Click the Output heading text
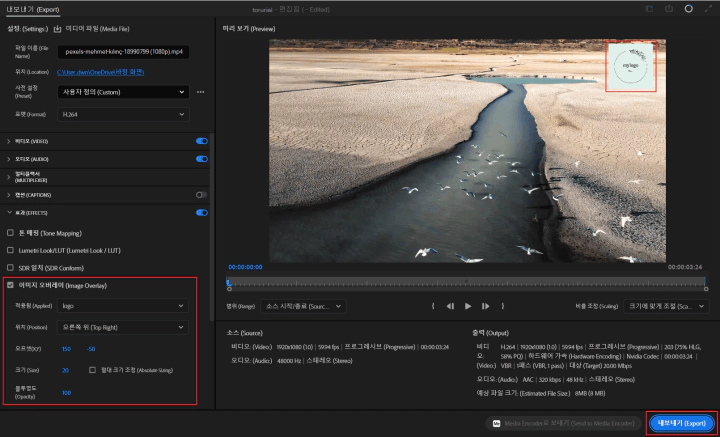 (x=490, y=333)
